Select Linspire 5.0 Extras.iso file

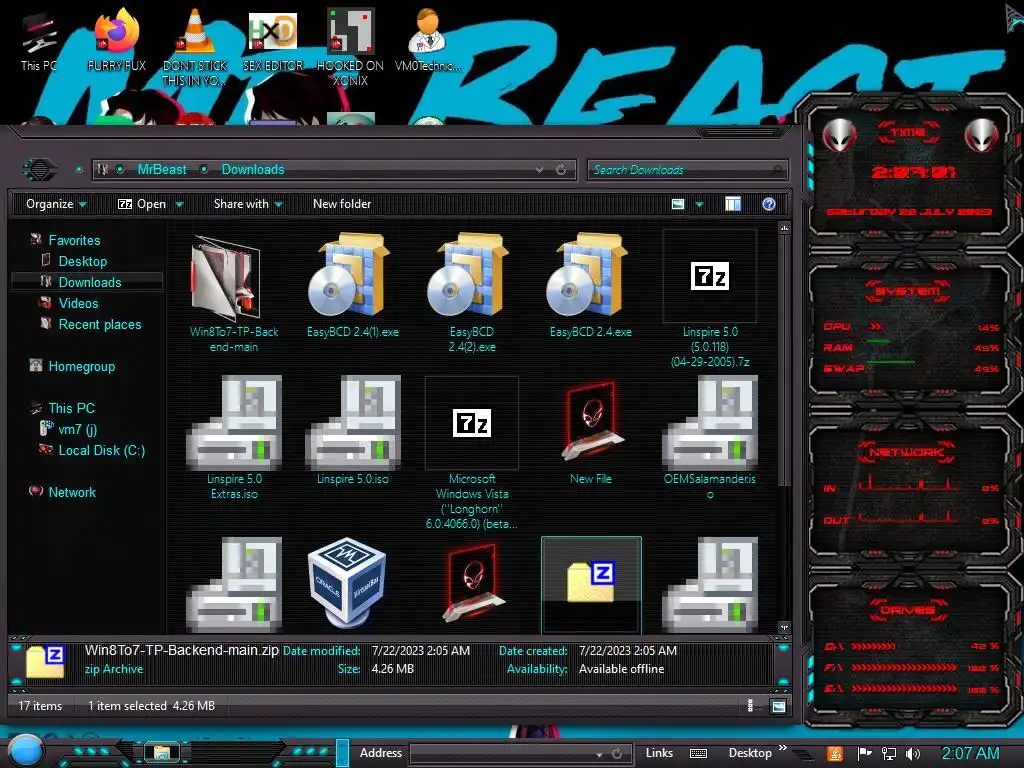(234, 438)
